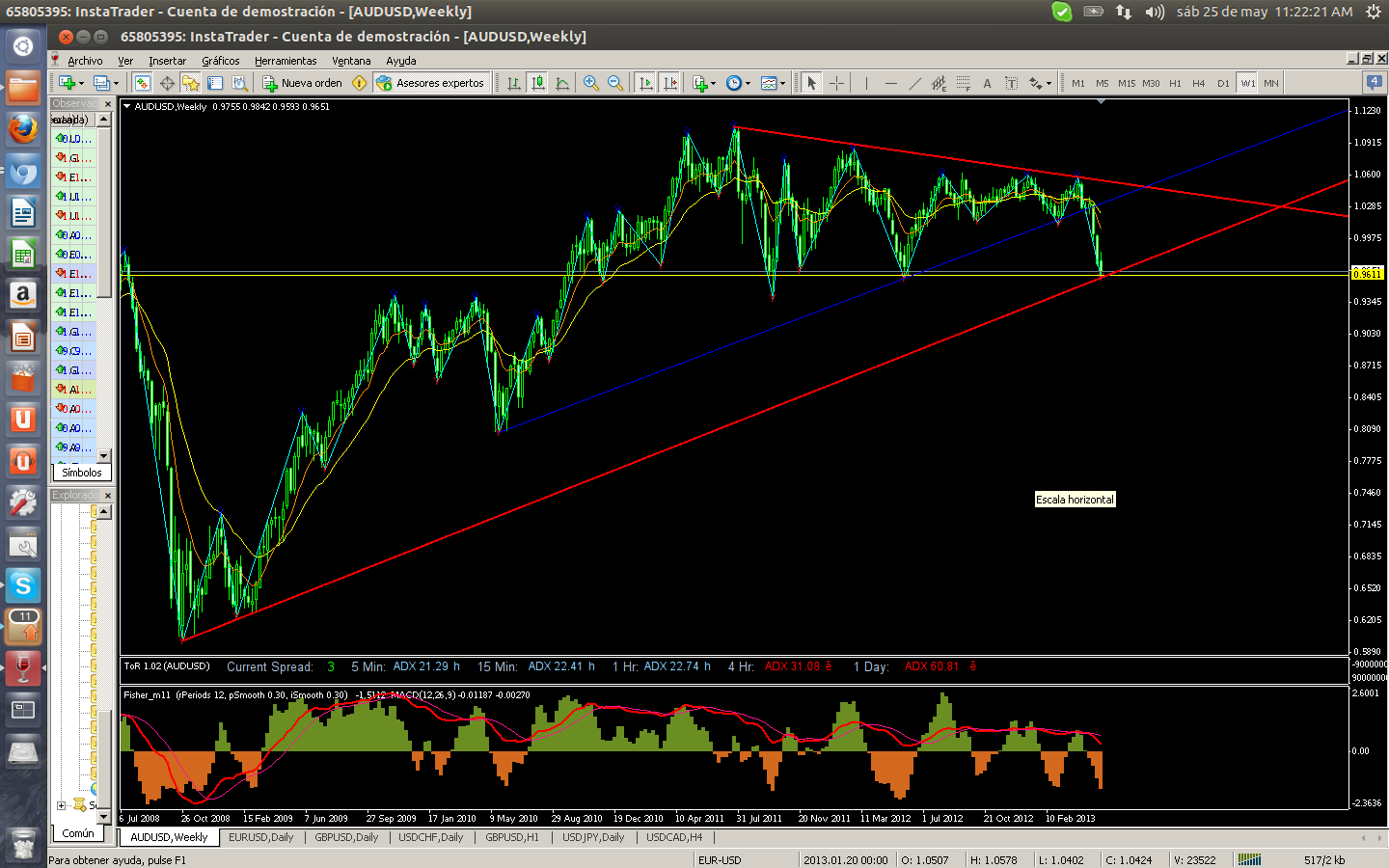The width and height of the screenshot is (1389, 868).
Task: Enable chart auto scroll
Action: click(x=646, y=83)
